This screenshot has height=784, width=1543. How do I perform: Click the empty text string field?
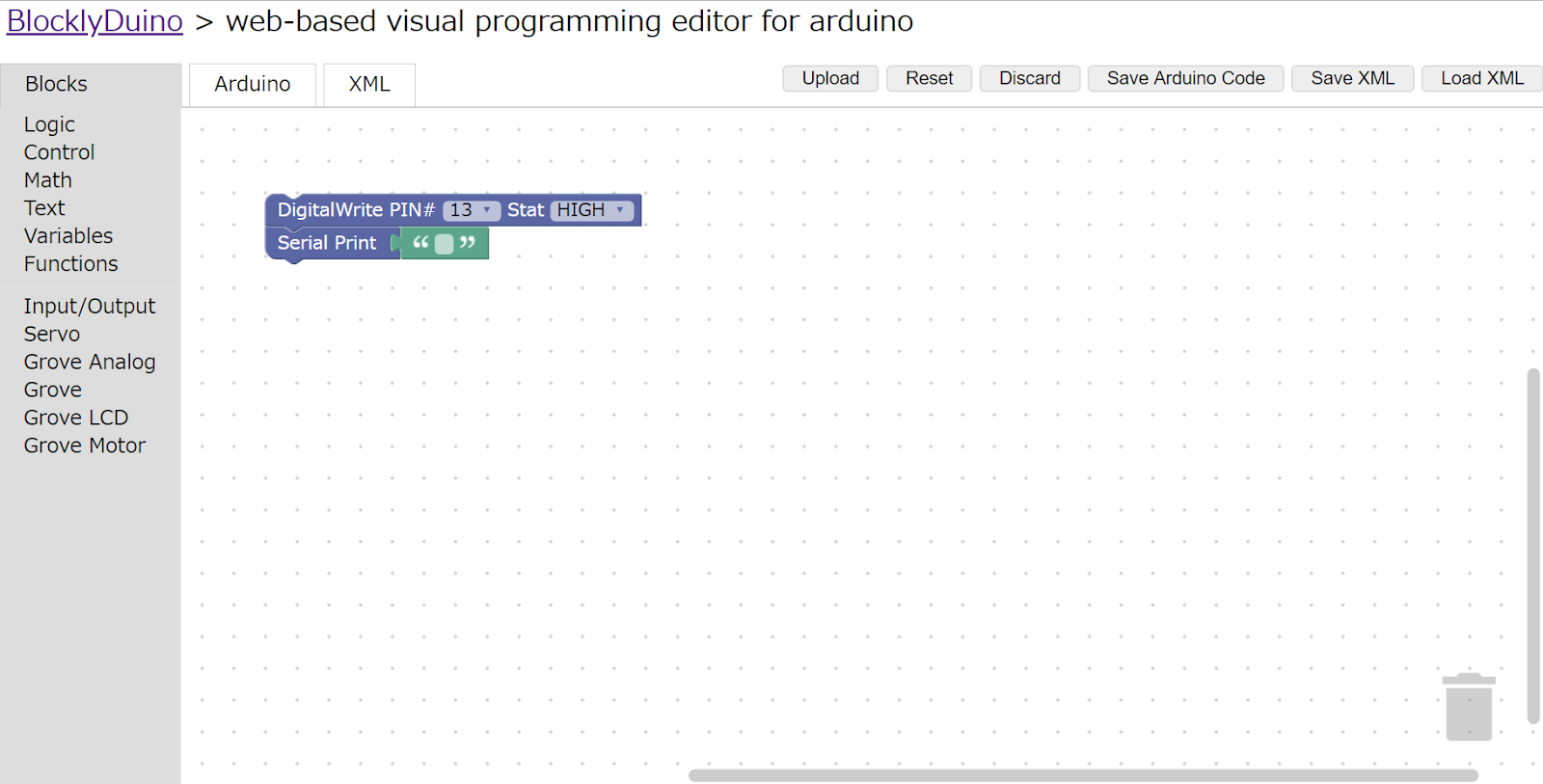tap(444, 244)
